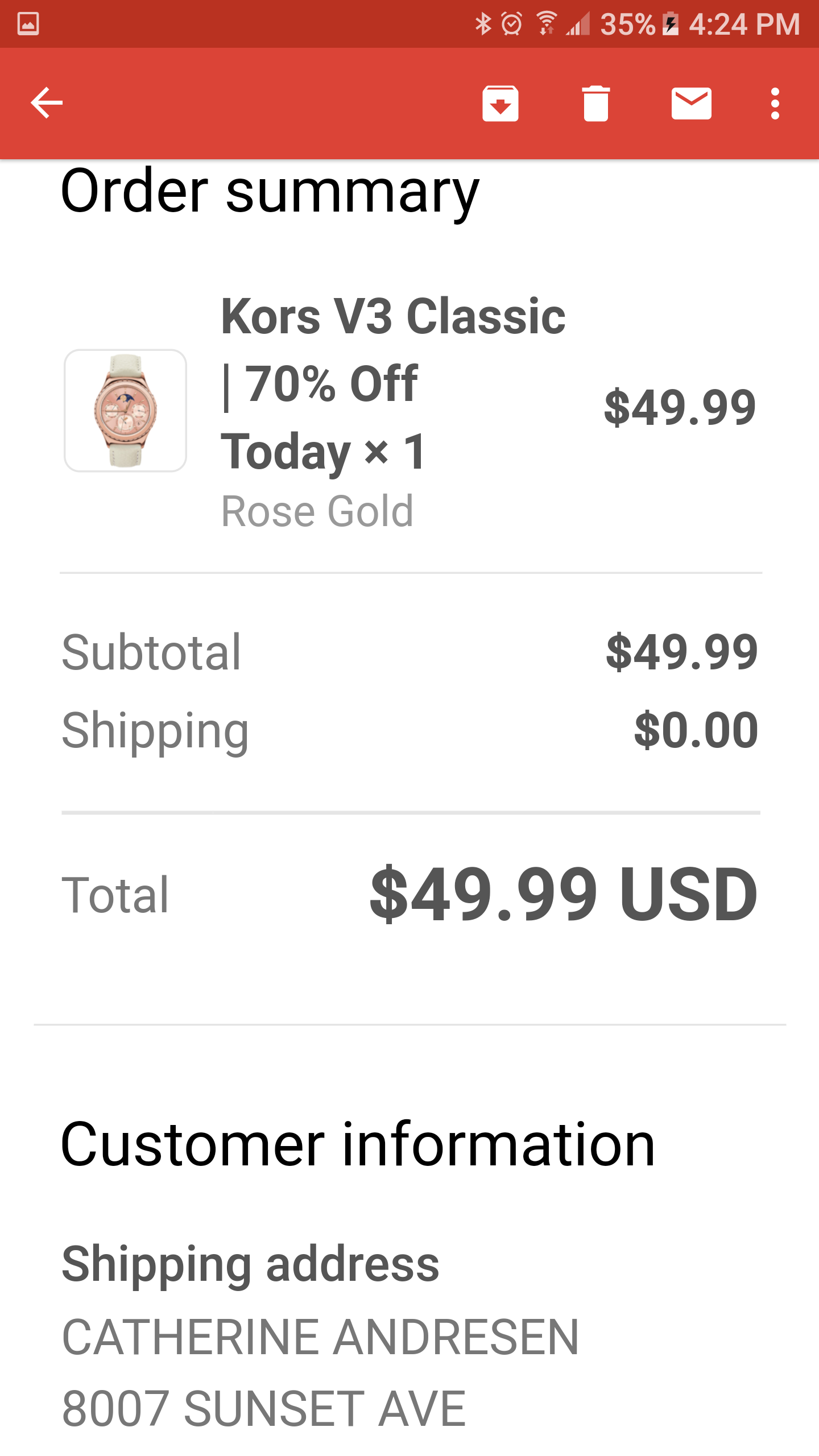The height and width of the screenshot is (1456, 819).
Task: Tap the Customer information heading
Action: 358,1144
